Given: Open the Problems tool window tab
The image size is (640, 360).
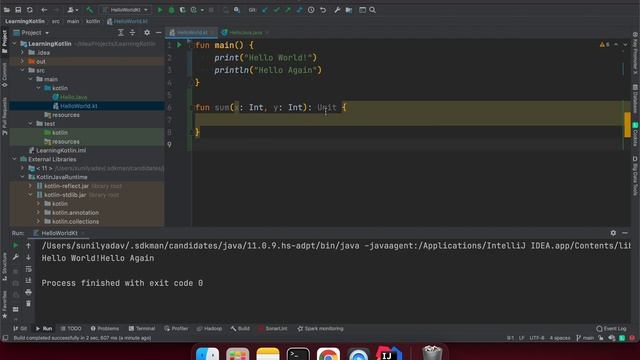Looking at the screenshot, I should pyautogui.click(x=105, y=329).
